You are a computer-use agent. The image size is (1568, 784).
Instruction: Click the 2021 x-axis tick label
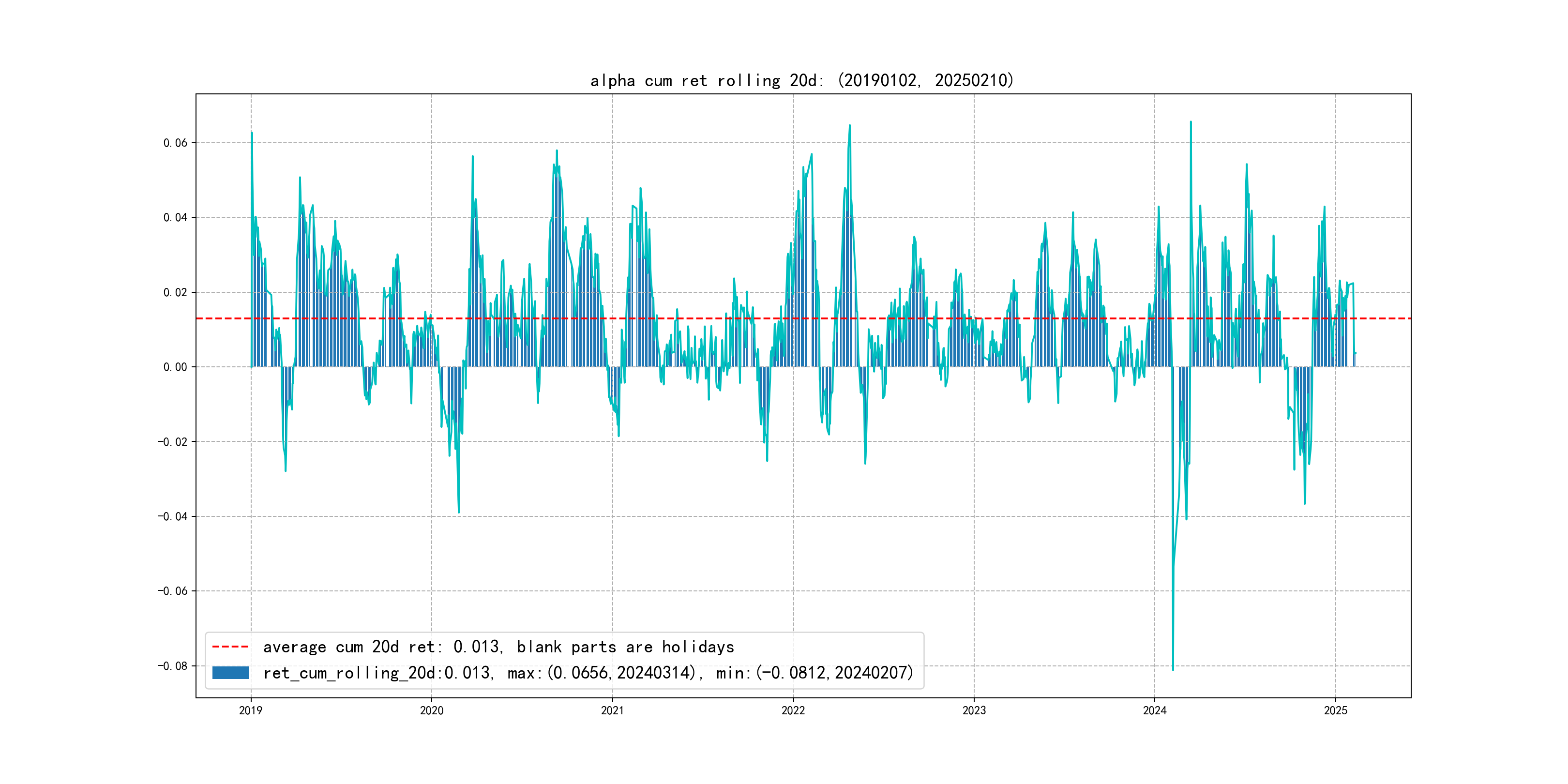coord(612,710)
